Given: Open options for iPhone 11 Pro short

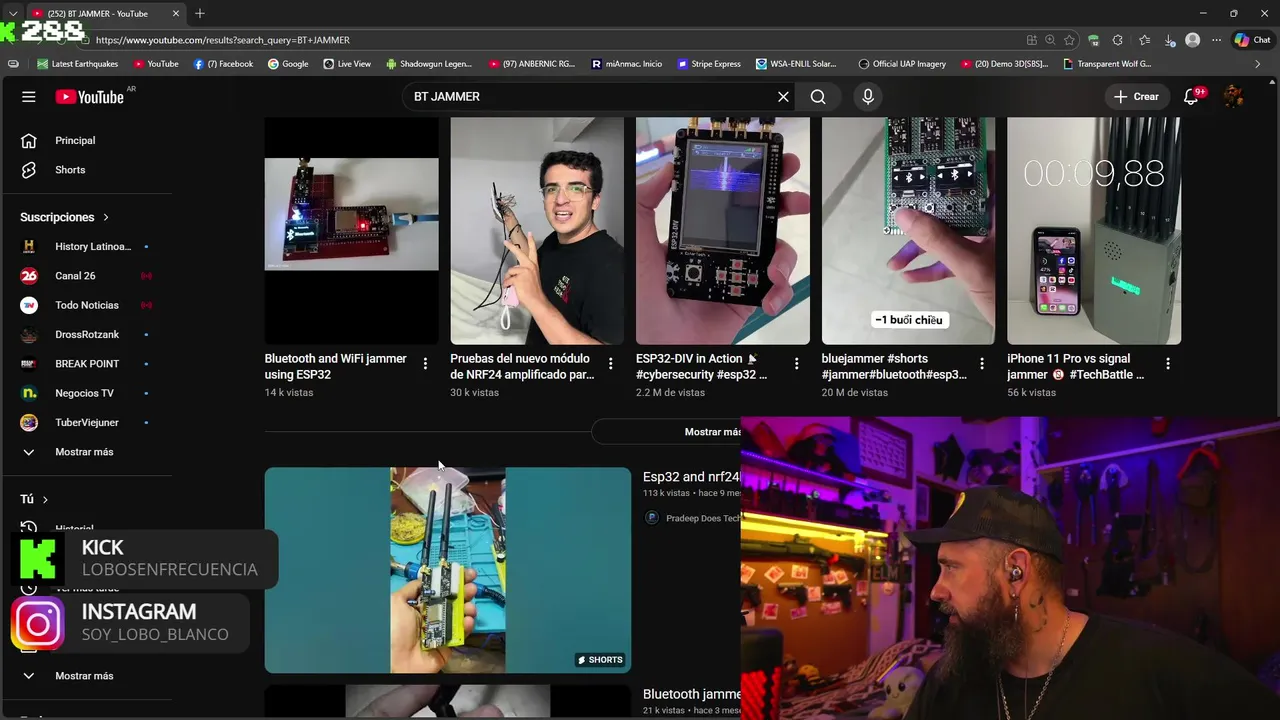Looking at the screenshot, I should point(1168,364).
